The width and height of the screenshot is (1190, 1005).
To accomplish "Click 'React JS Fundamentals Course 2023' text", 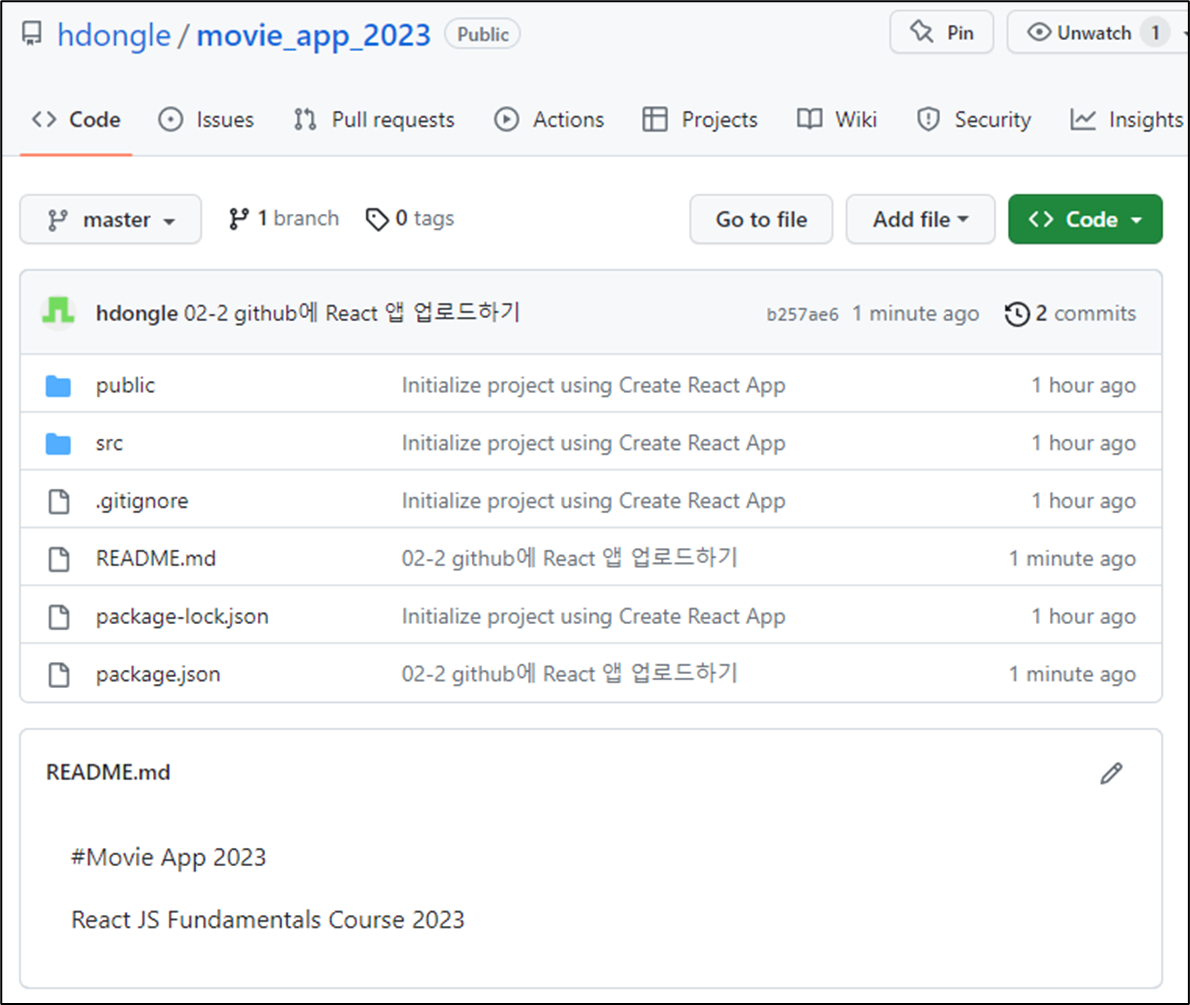I will tap(268, 919).
